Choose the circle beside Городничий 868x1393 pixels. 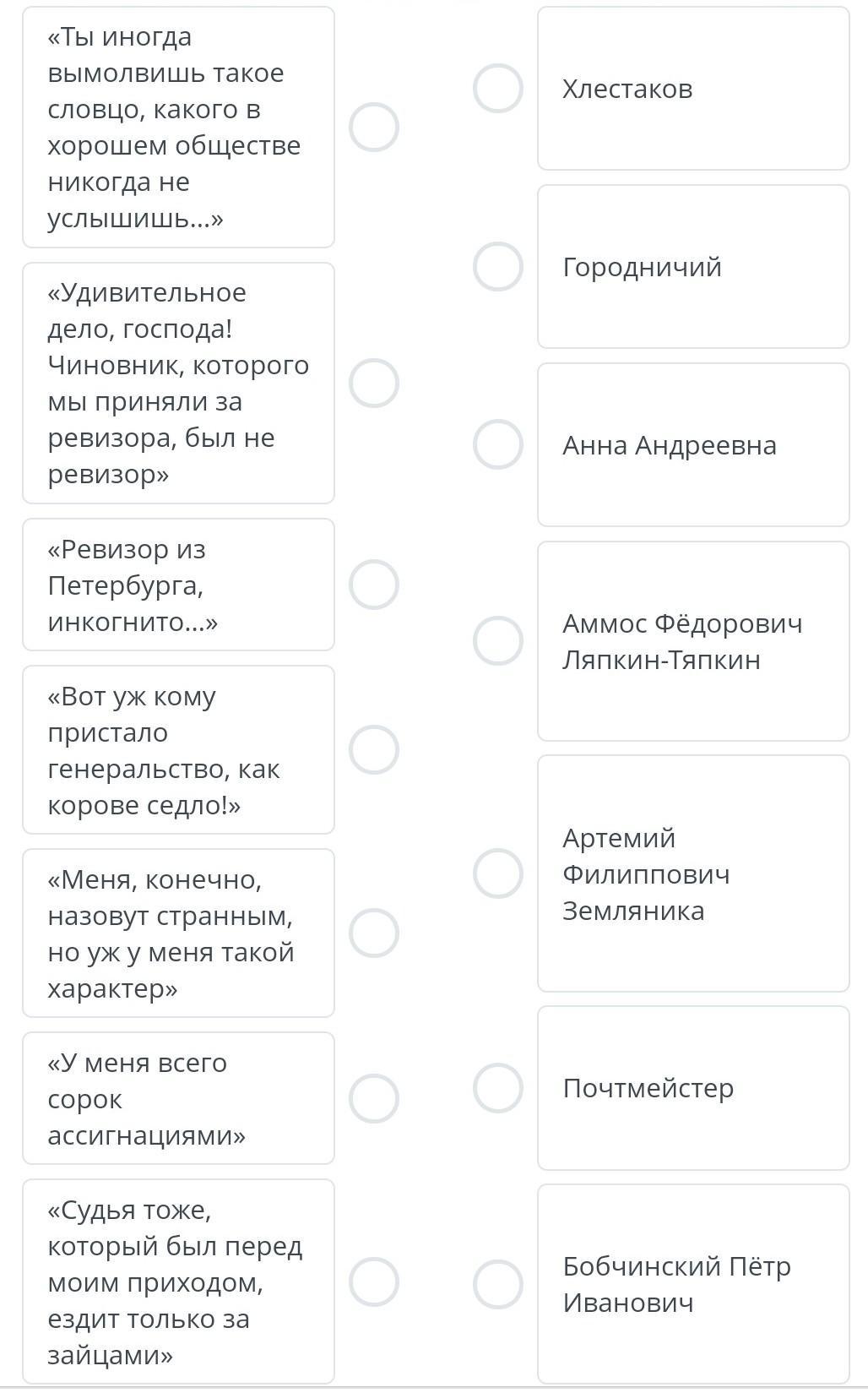tap(498, 267)
